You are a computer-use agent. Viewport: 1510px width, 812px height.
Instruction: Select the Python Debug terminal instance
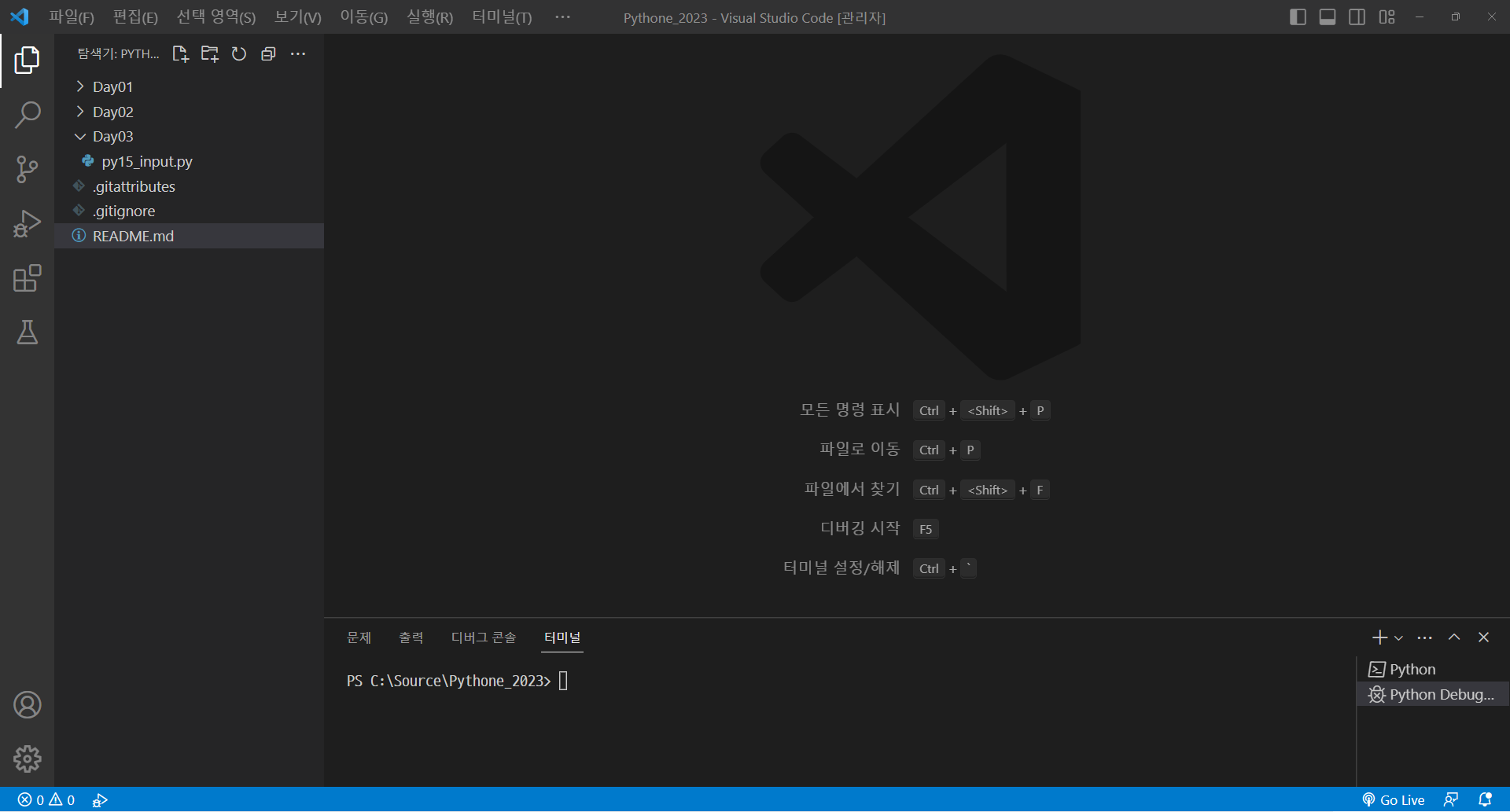click(x=1431, y=695)
